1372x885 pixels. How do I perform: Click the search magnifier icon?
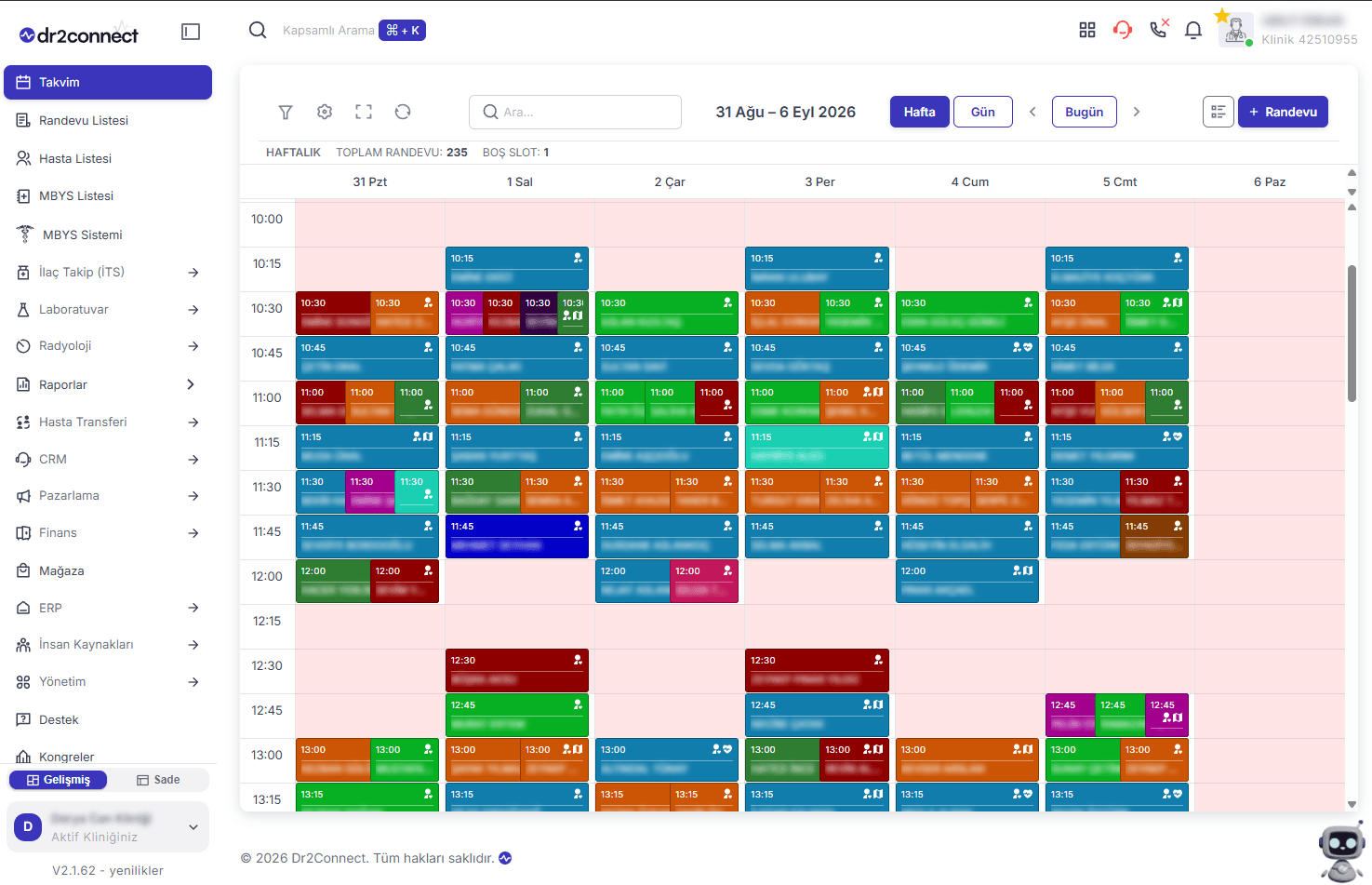[x=258, y=30]
